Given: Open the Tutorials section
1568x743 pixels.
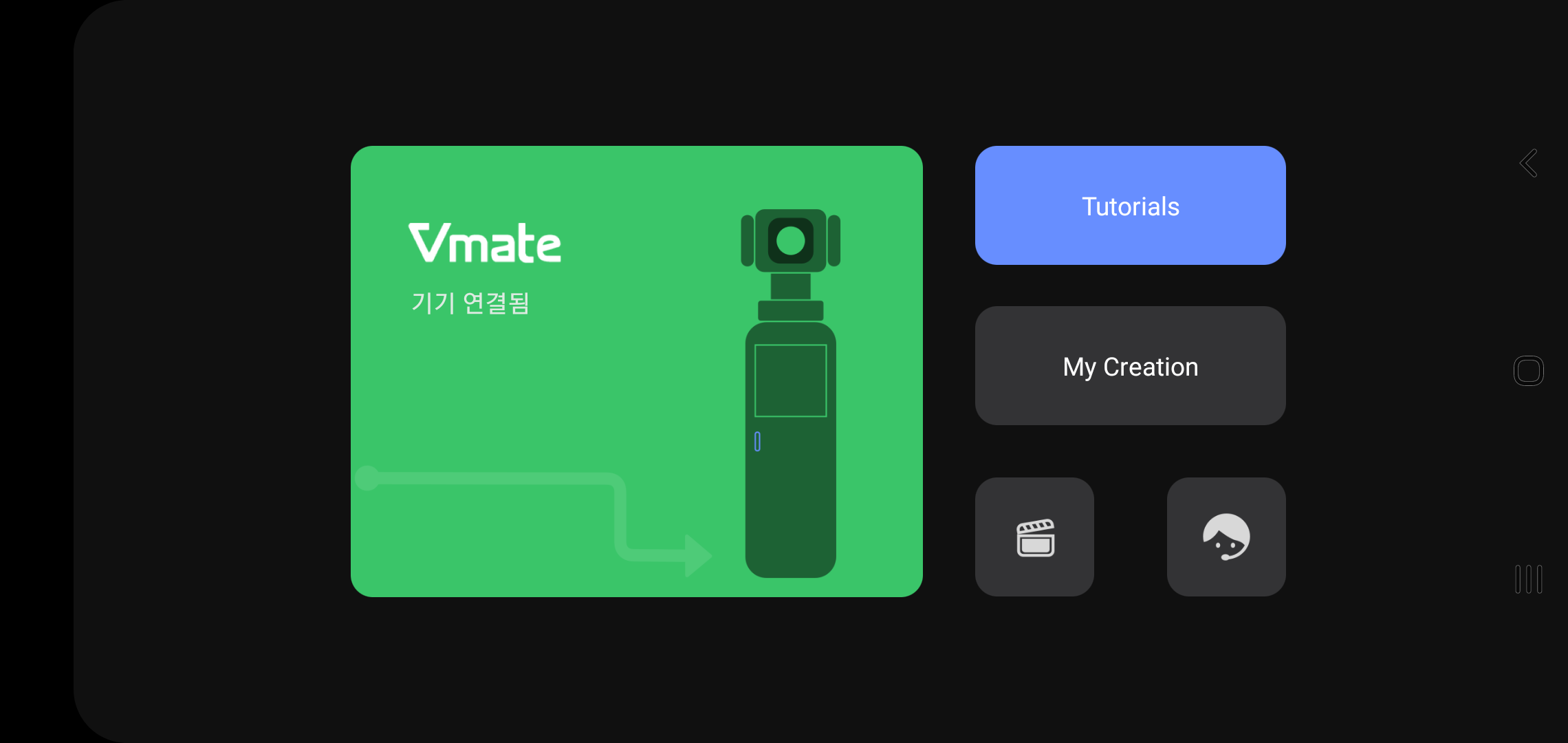Looking at the screenshot, I should [1130, 206].
